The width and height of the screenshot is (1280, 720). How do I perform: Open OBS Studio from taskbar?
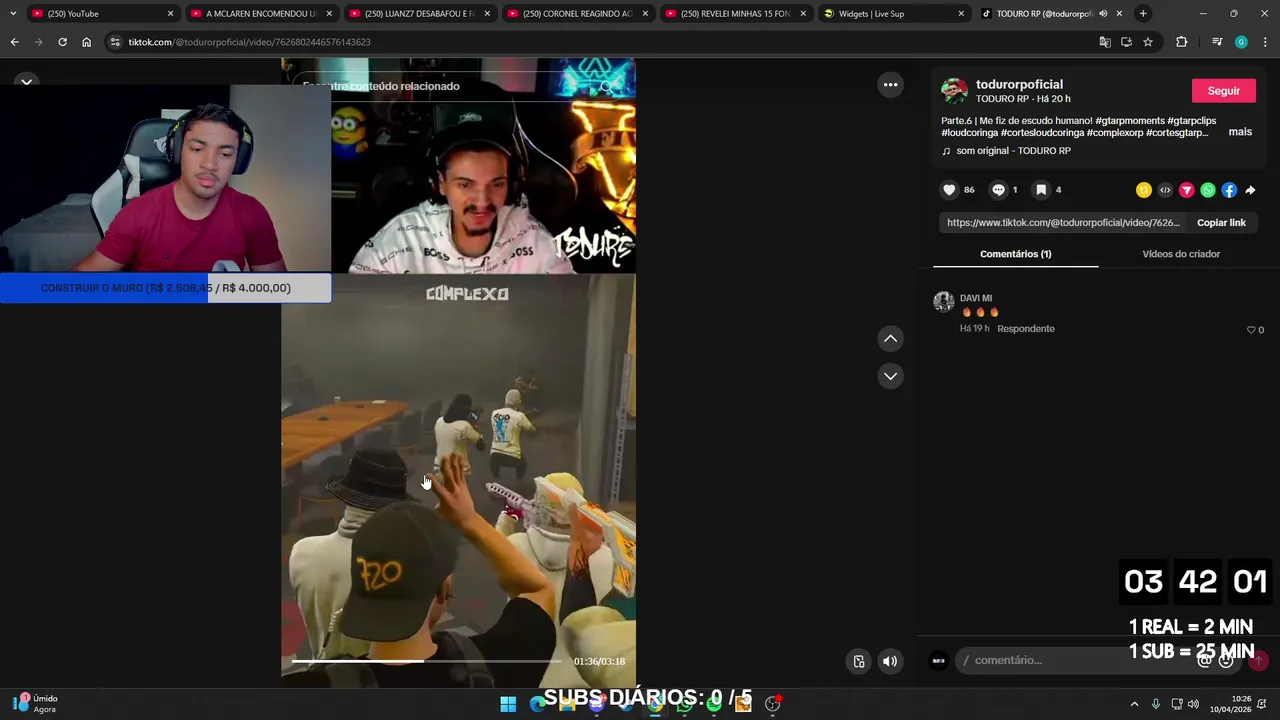point(772,704)
